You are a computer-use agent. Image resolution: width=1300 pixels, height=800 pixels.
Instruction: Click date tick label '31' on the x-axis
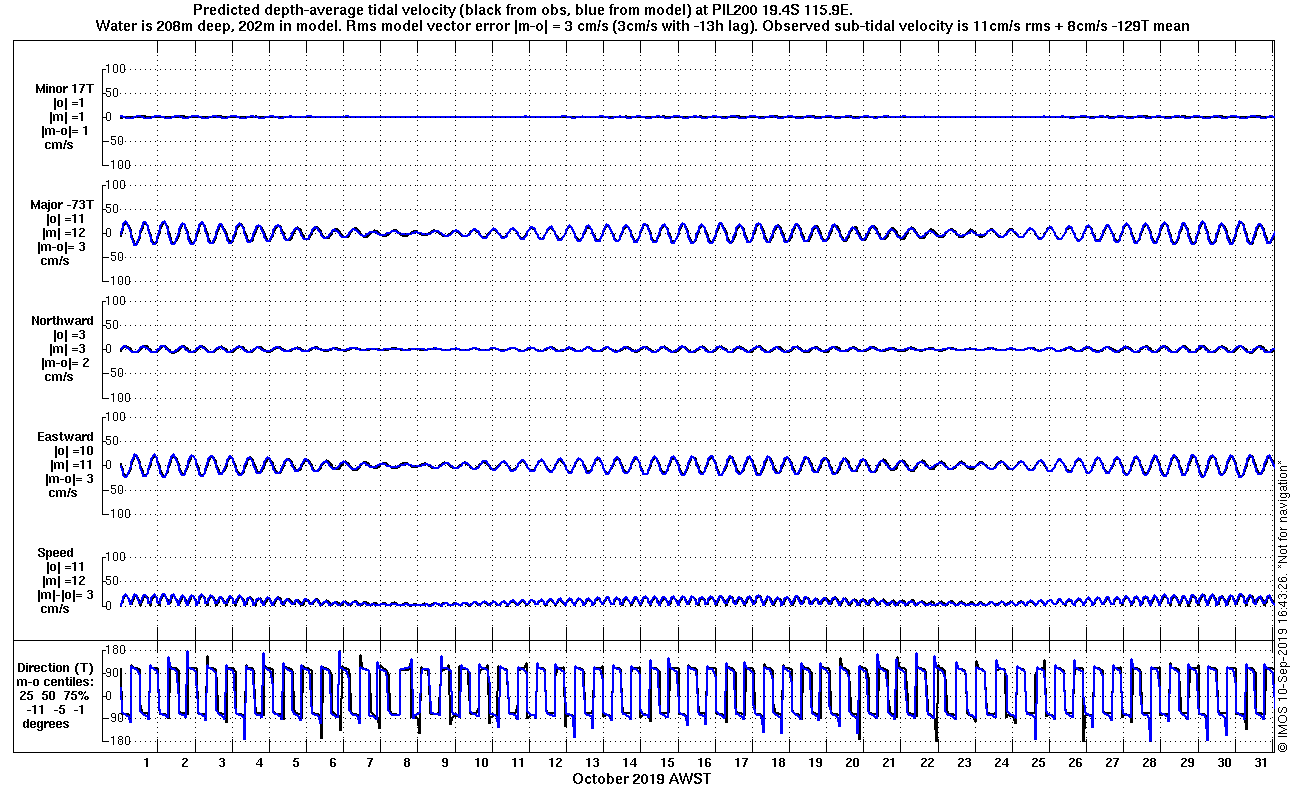coord(1261,762)
